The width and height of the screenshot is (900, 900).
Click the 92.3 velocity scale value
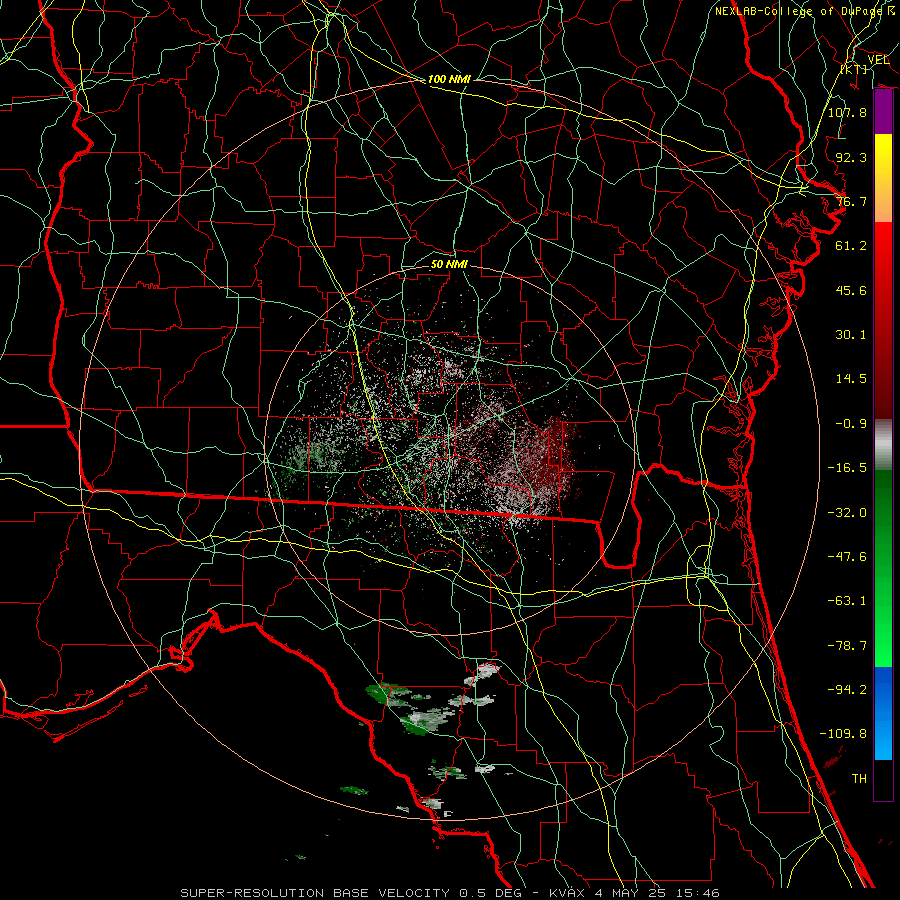[851, 157]
